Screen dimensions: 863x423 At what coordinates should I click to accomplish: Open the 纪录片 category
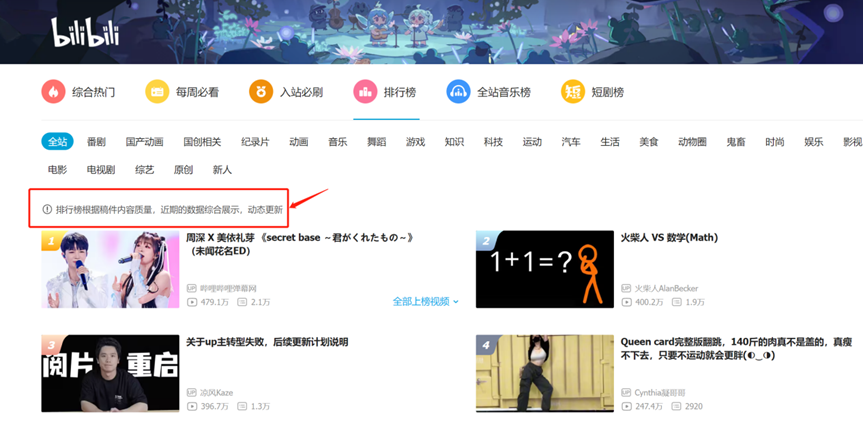255,142
